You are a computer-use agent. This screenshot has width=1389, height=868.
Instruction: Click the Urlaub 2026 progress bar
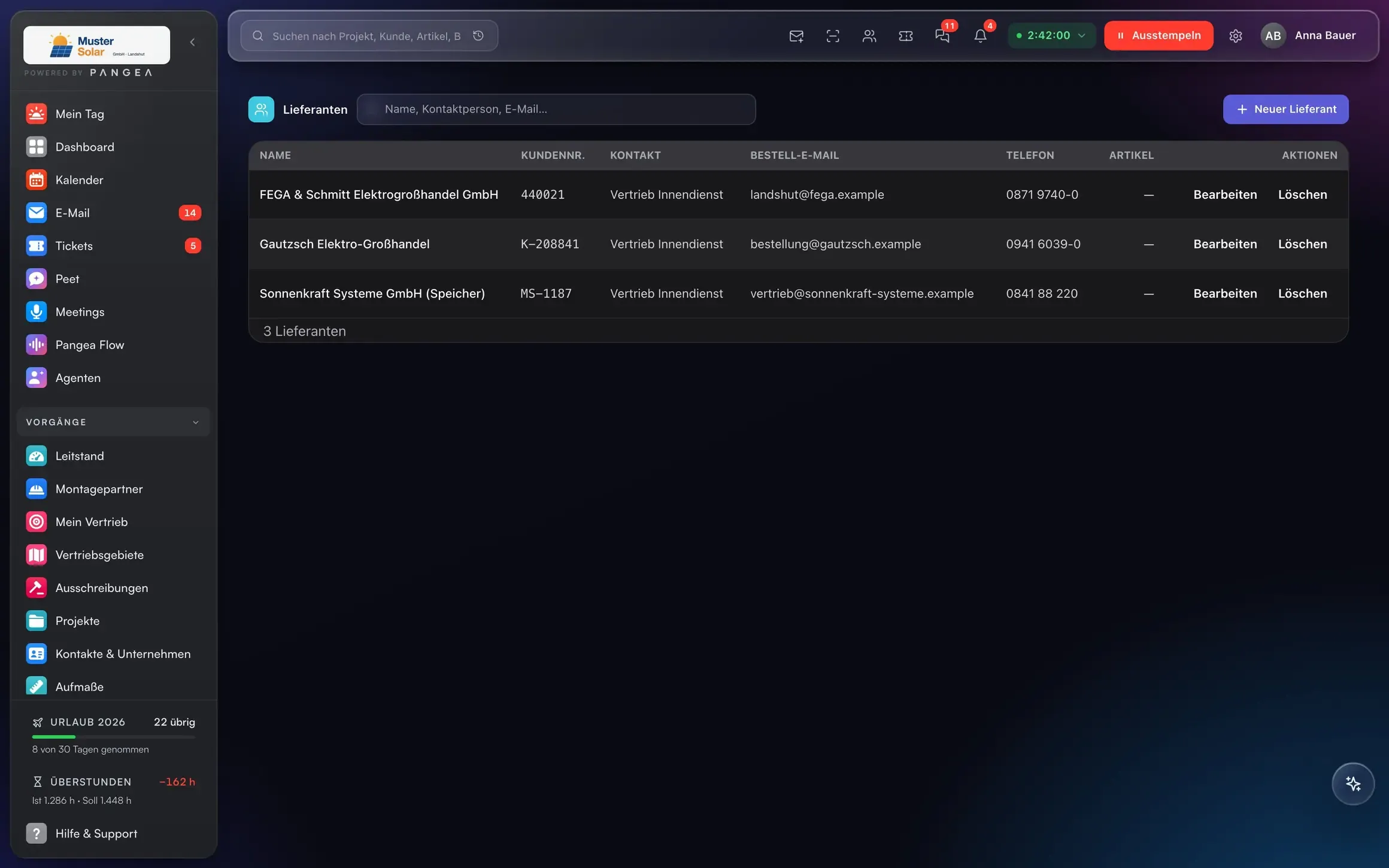113,737
